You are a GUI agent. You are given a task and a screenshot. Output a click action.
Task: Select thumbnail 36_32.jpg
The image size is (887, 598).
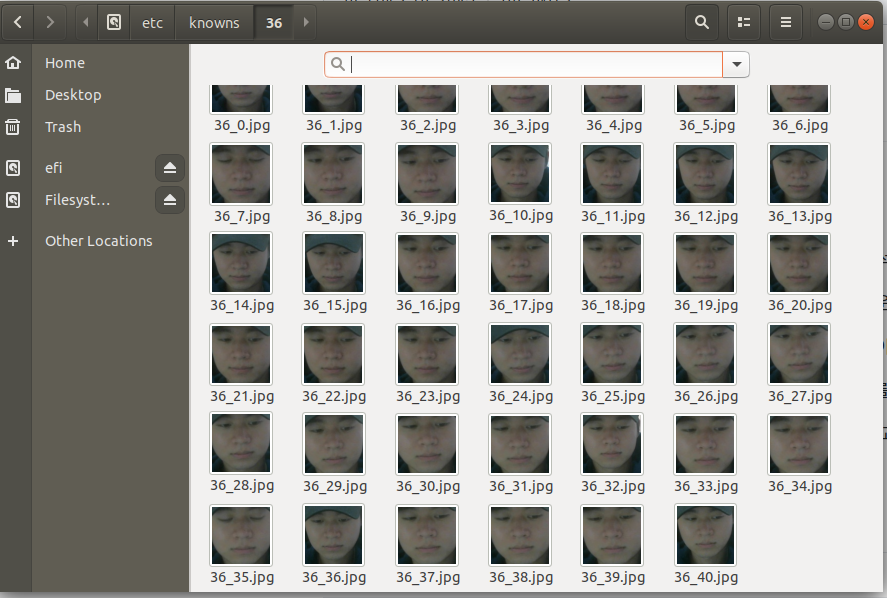coord(612,444)
